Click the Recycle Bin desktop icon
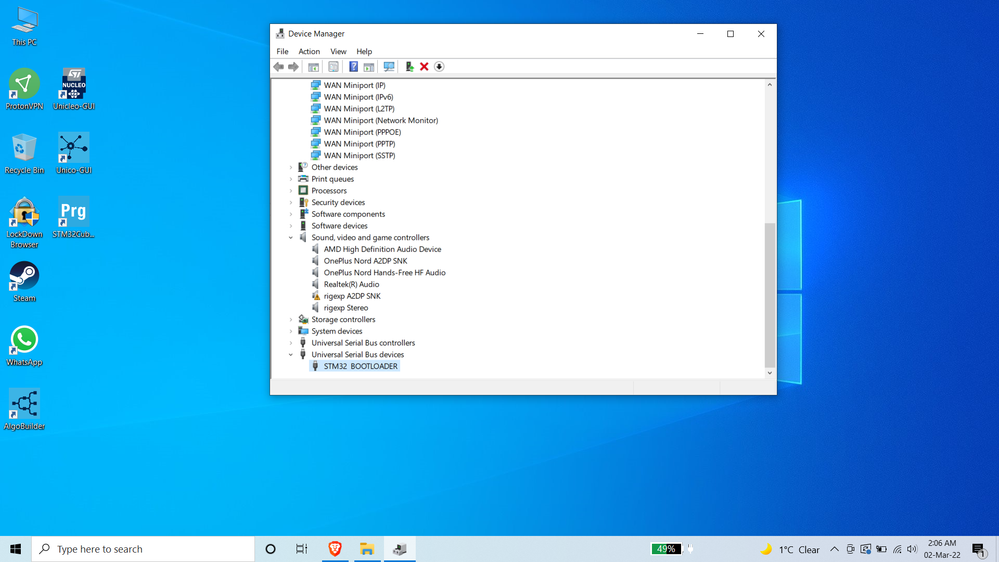 tap(24, 154)
